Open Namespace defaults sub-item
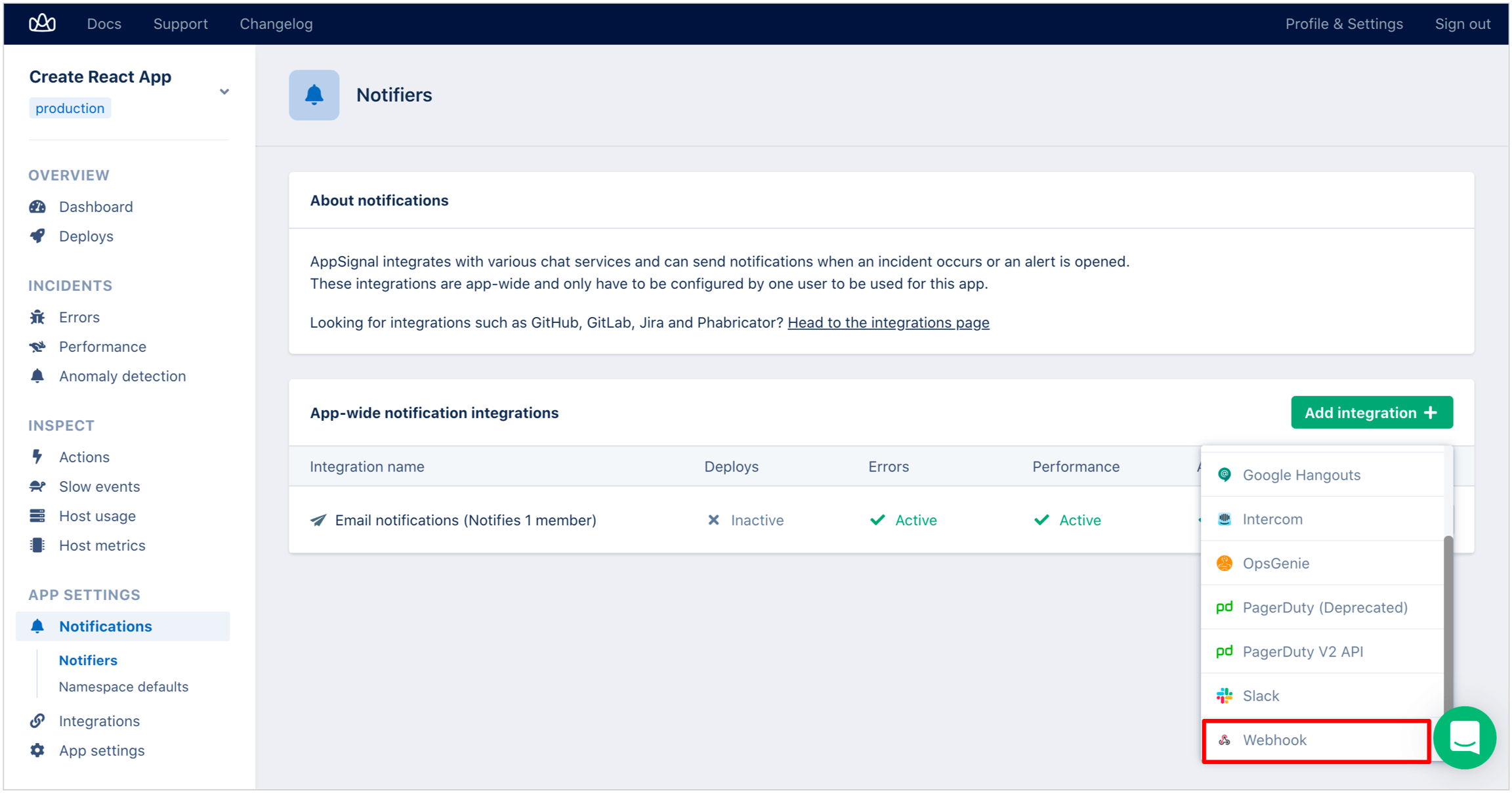1512x793 pixels. [123, 687]
